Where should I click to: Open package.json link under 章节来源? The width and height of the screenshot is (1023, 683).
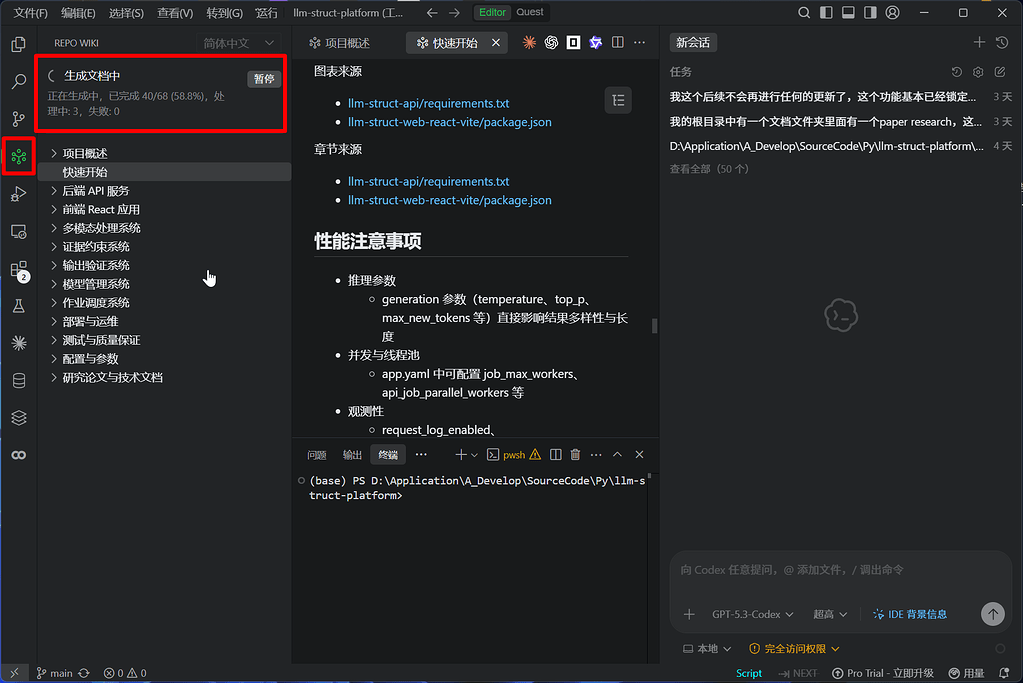pyautogui.click(x=450, y=200)
